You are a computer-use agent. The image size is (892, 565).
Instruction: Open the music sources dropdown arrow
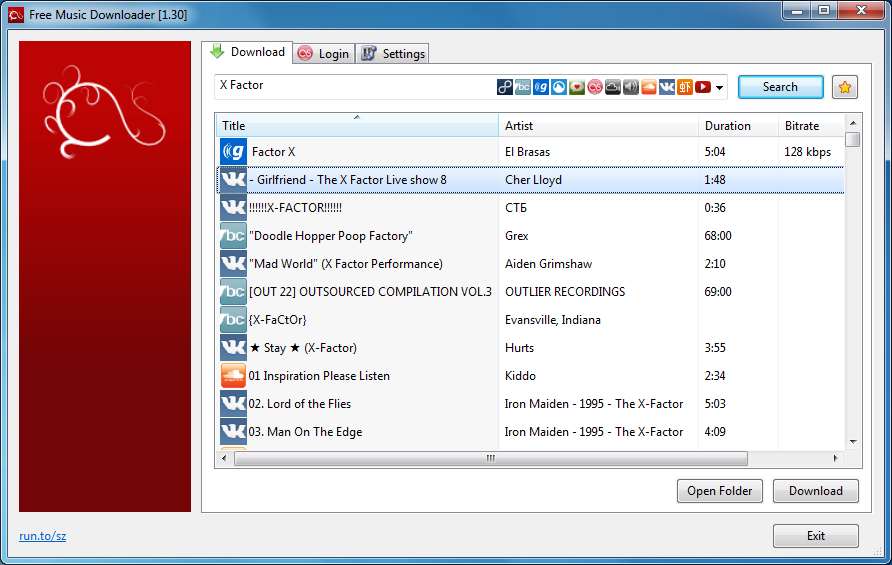pos(719,88)
